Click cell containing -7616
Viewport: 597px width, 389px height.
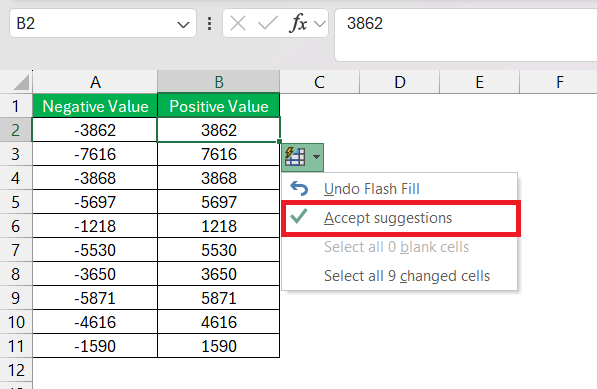point(95,154)
